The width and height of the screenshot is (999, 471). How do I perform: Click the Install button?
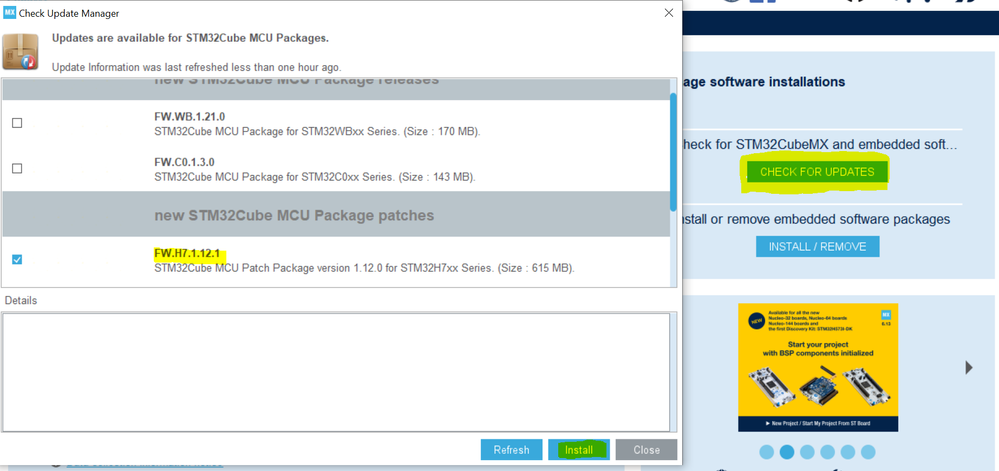579,449
